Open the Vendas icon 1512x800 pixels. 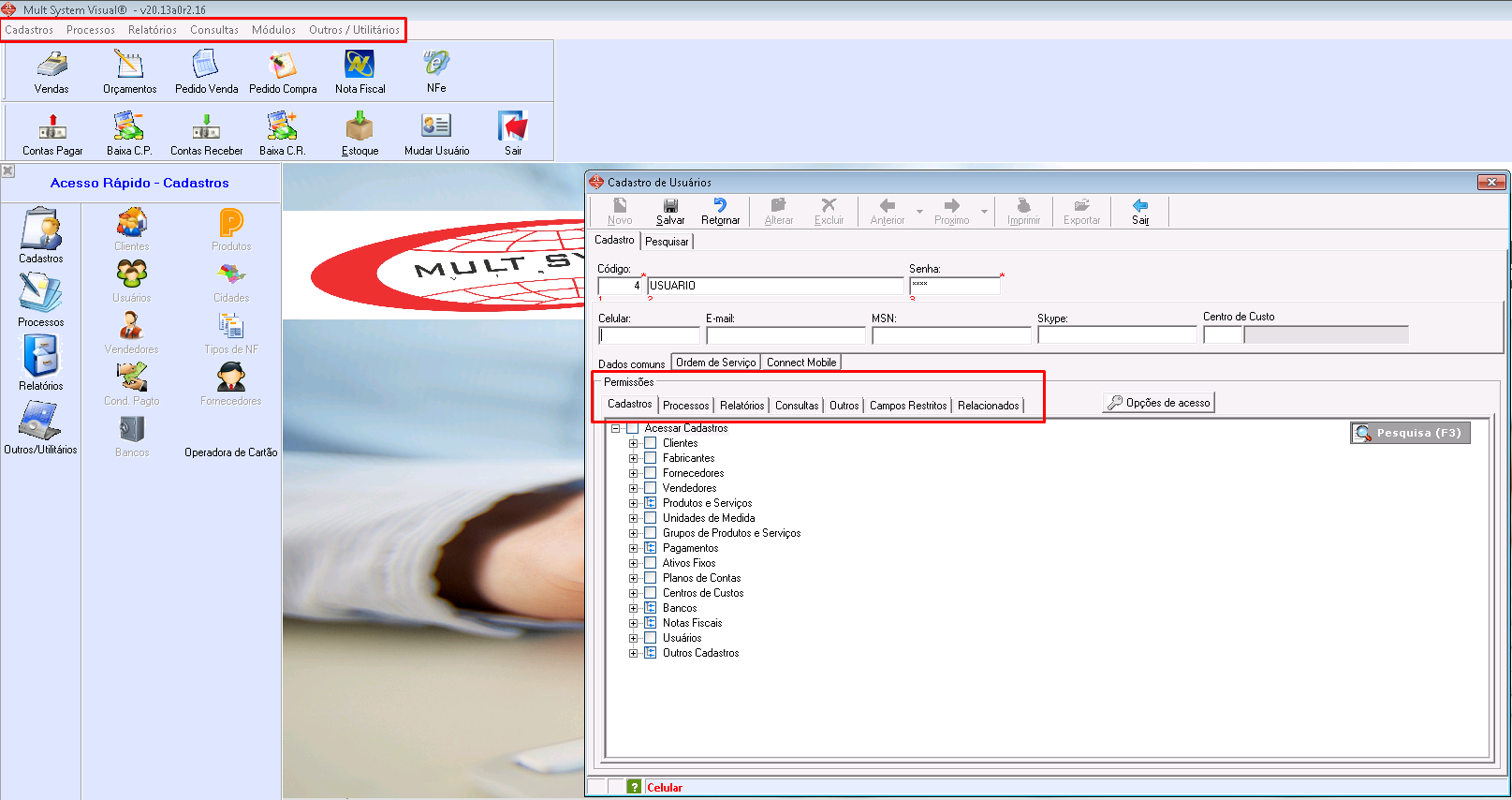[x=51, y=71]
